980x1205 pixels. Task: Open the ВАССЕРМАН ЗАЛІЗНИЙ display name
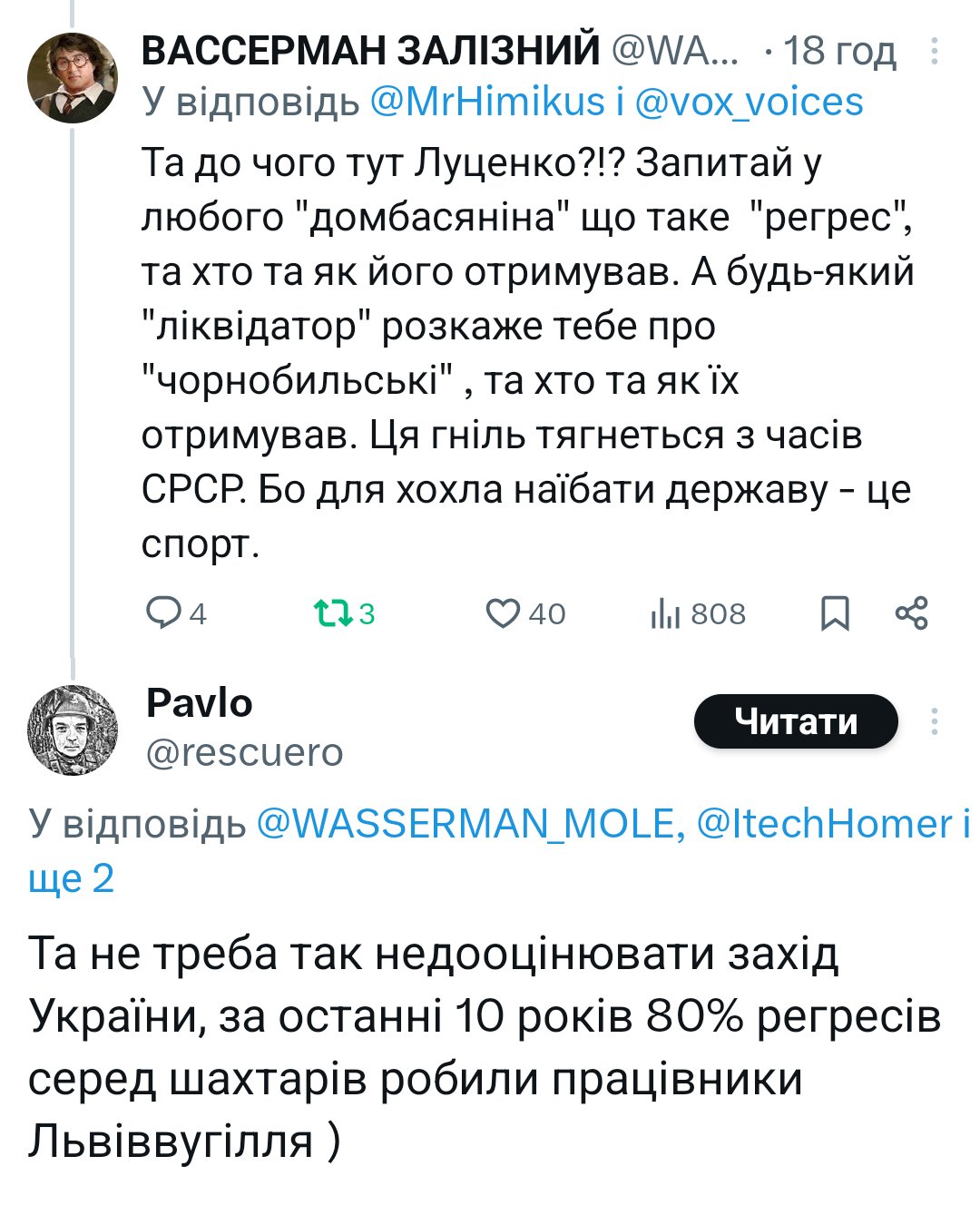[370, 51]
